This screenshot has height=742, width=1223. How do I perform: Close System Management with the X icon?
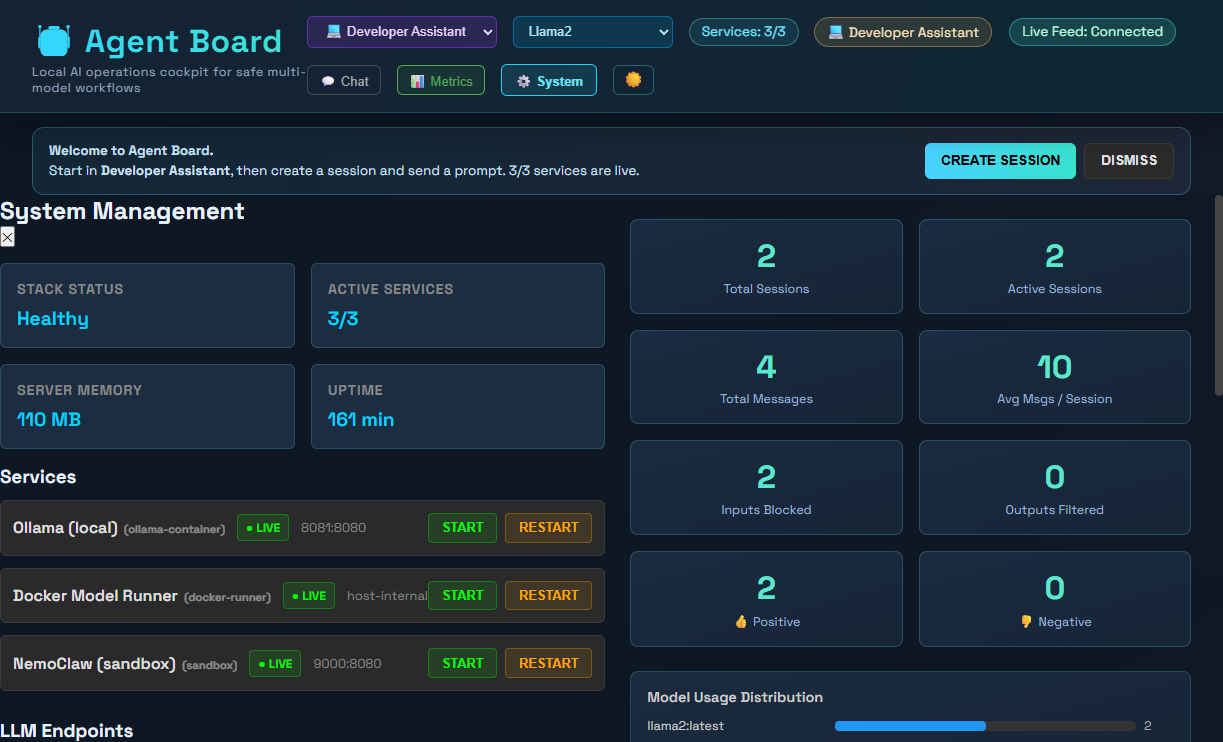point(7,237)
